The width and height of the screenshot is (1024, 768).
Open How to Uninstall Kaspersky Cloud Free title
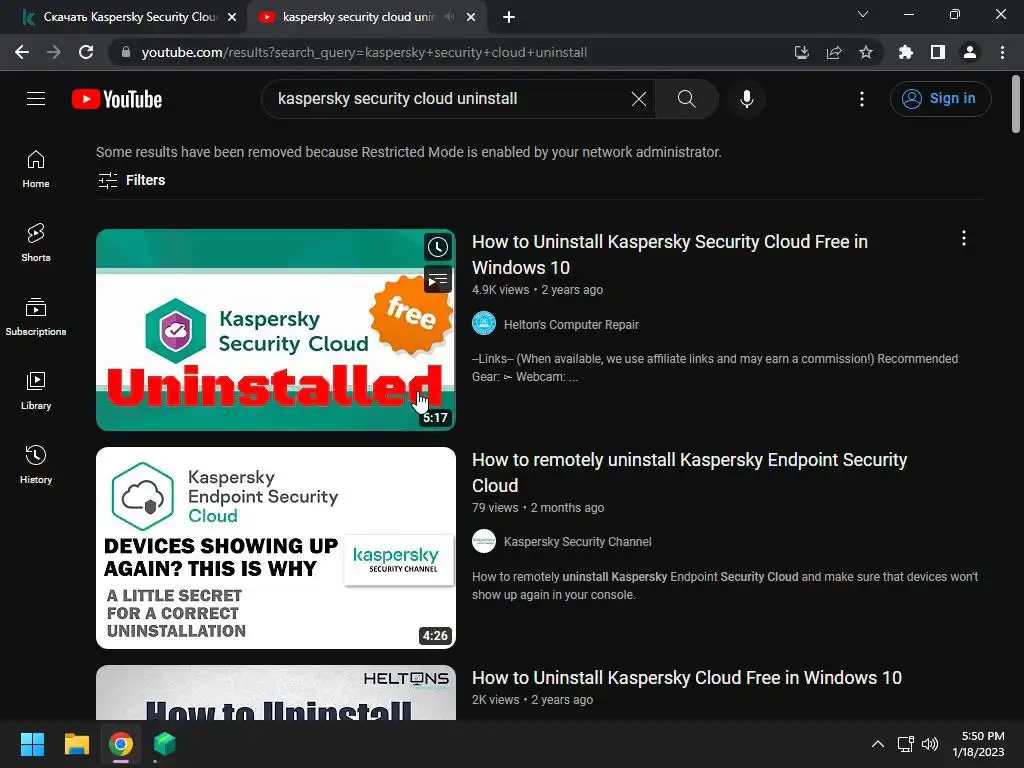point(687,678)
